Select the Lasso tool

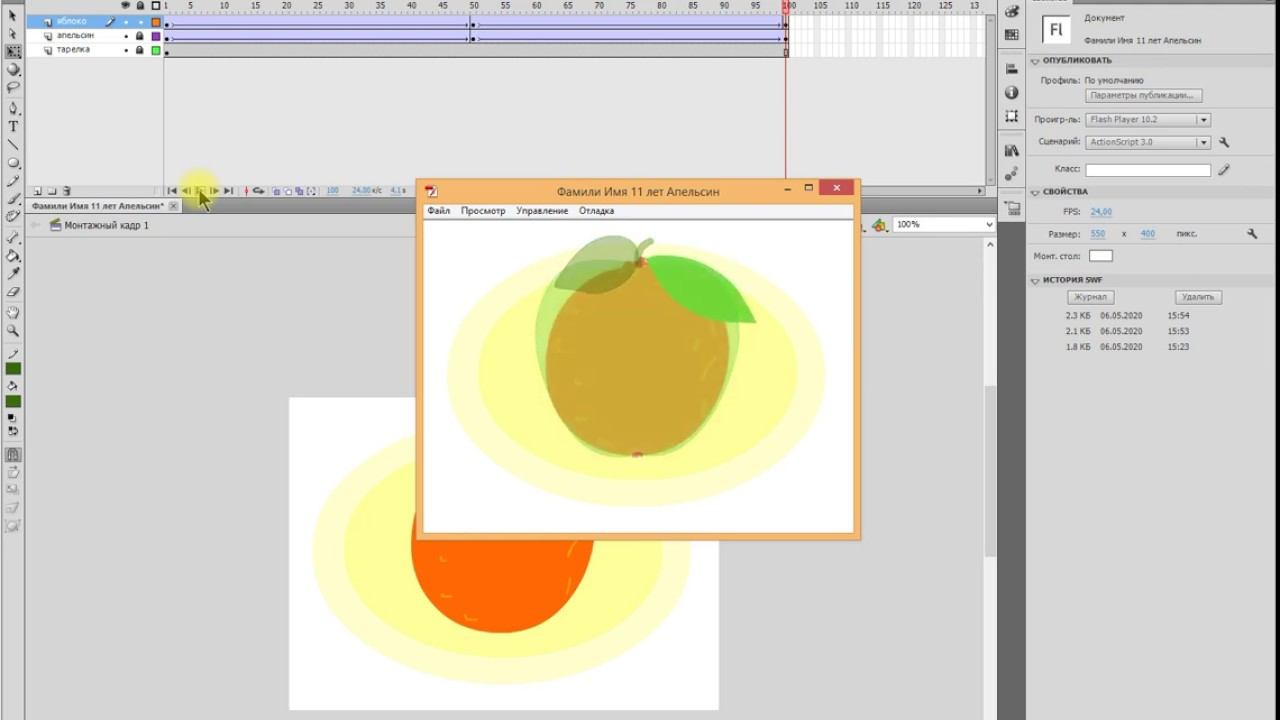[13, 88]
